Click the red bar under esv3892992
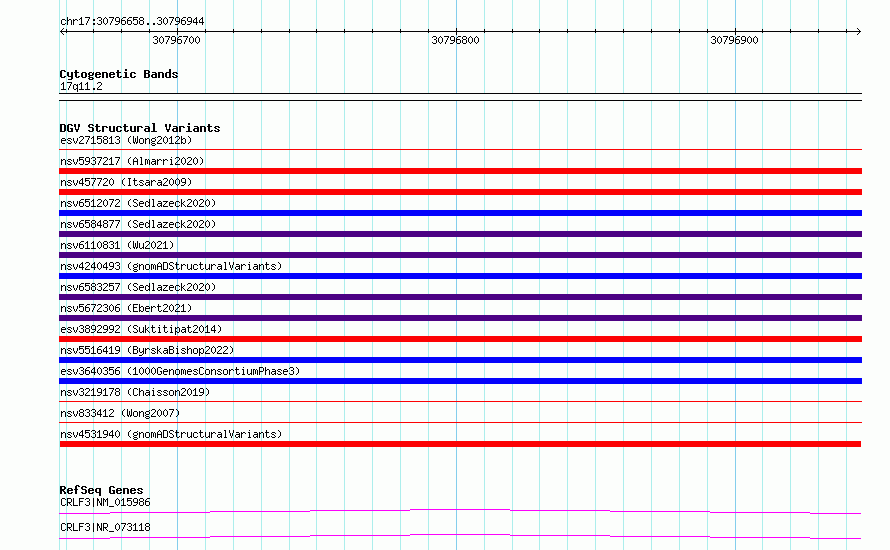The width and height of the screenshot is (890, 550). pyautogui.click(x=460, y=339)
